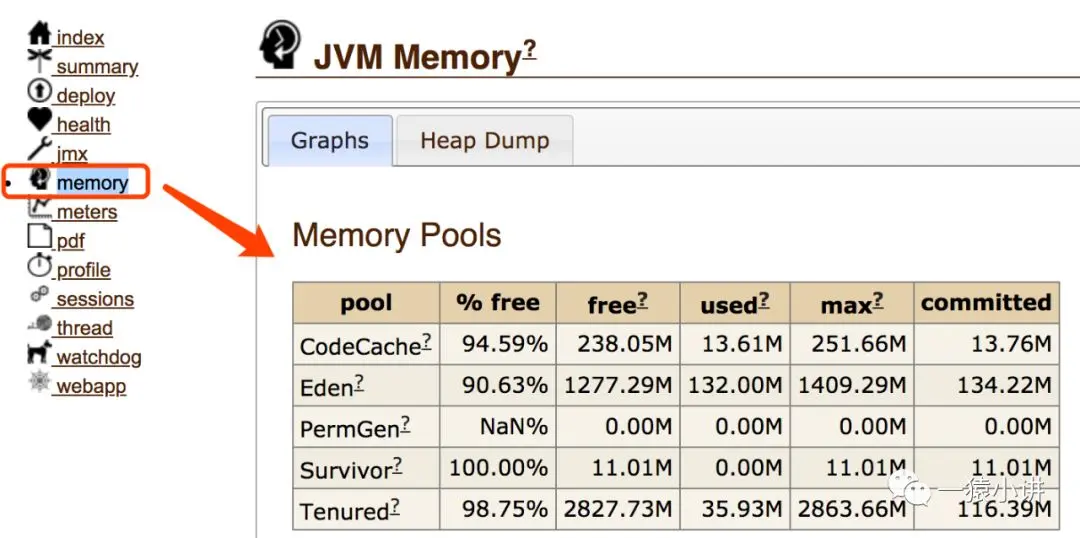Click the help mark beside PermGen

(406, 424)
